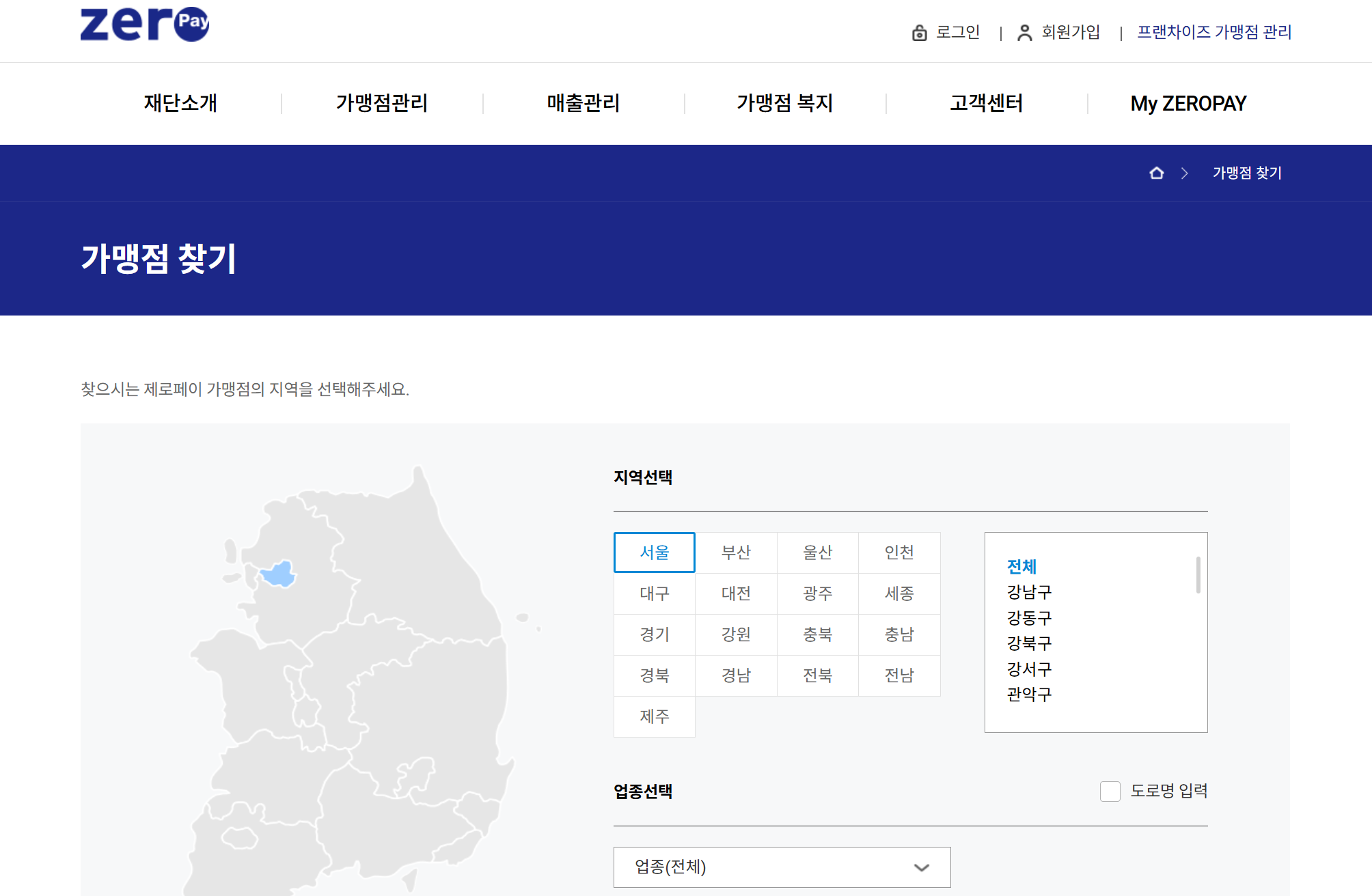Click the district list scrollbar
This screenshot has width=1372, height=896.
(x=1198, y=575)
